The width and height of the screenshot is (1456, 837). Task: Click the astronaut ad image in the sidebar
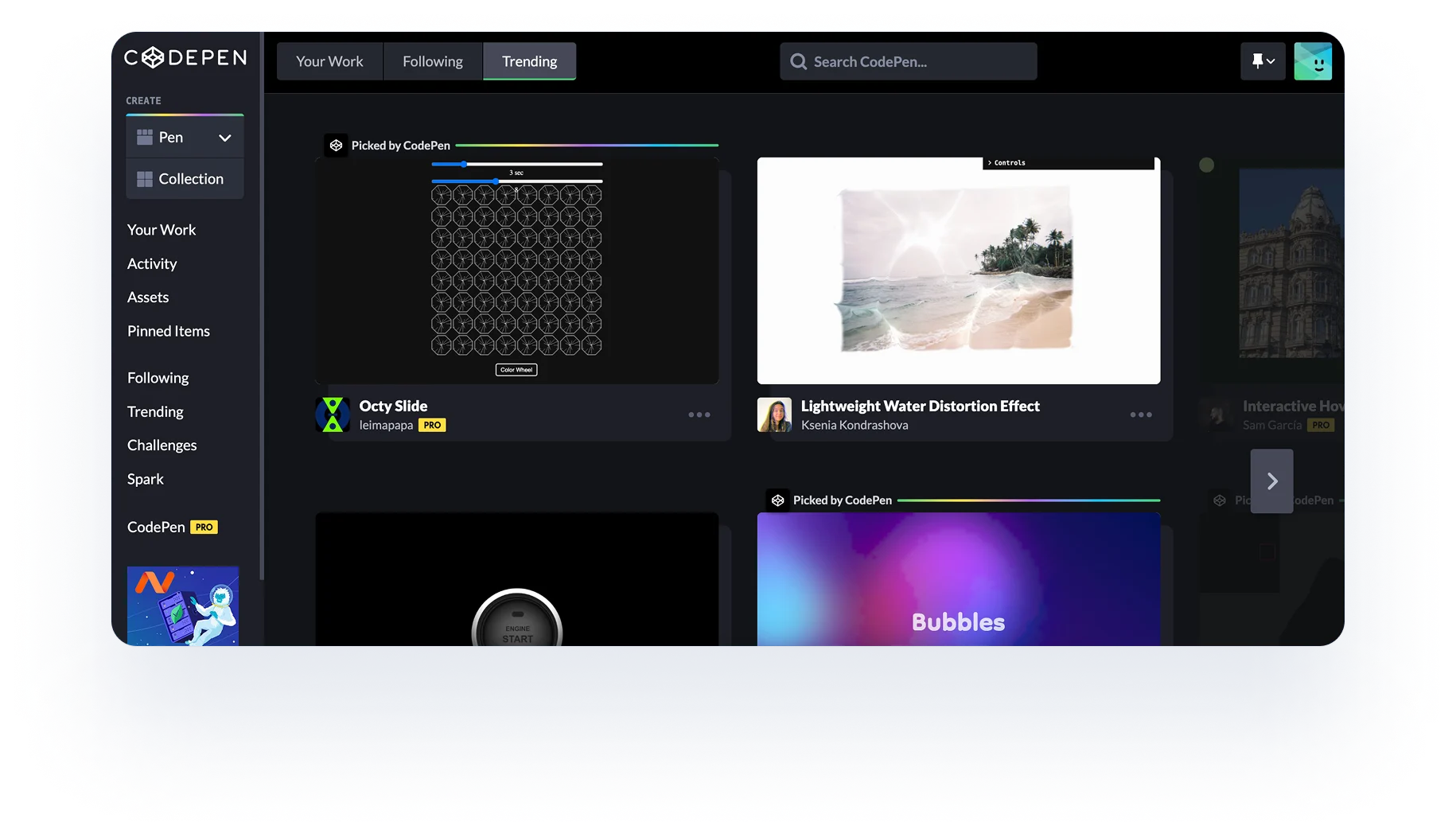[183, 605]
